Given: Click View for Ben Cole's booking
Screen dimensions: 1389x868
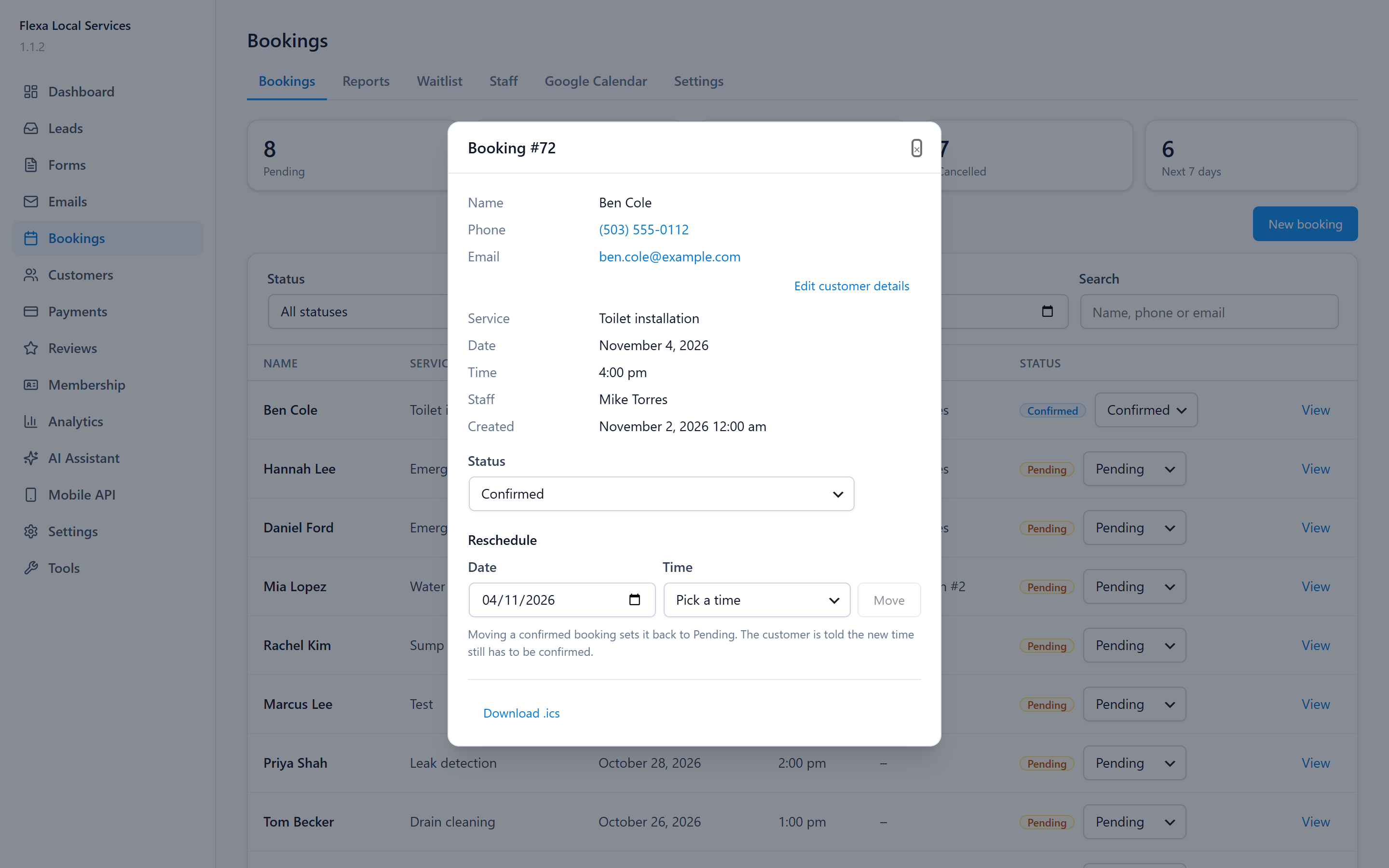Looking at the screenshot, I should (1316, 410).
